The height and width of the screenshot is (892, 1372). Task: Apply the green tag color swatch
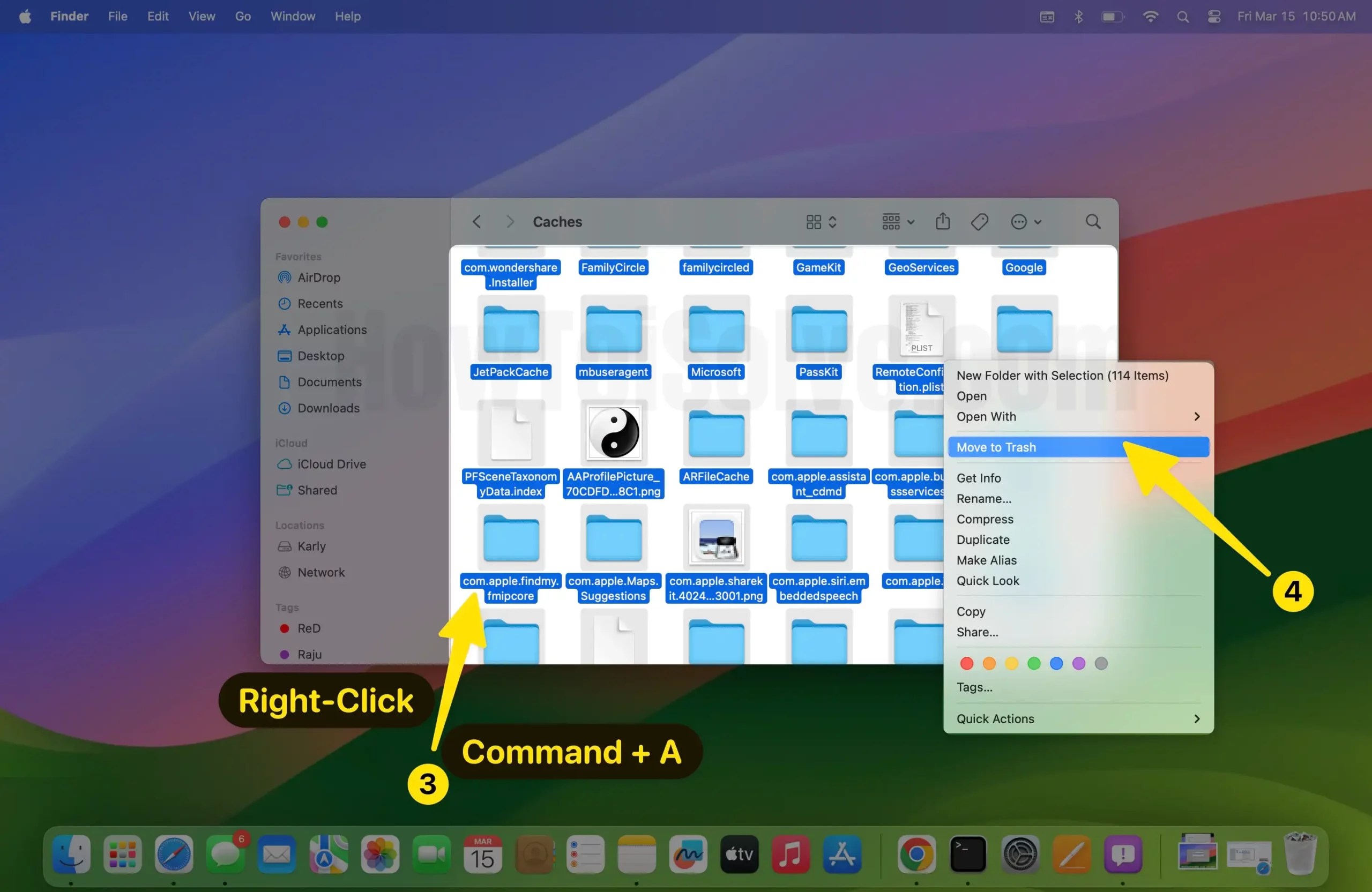click(x=1034, y=663)
